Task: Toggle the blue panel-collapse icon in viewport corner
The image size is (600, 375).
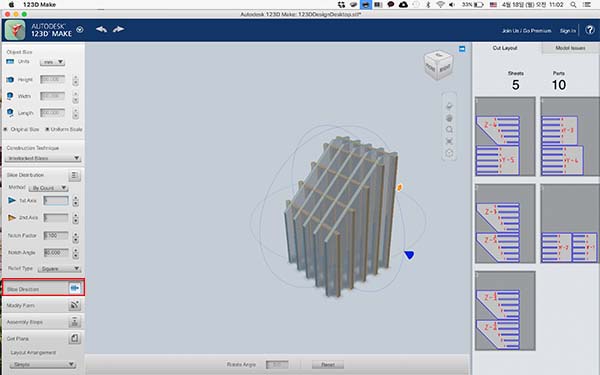Action: coord(462,49)
